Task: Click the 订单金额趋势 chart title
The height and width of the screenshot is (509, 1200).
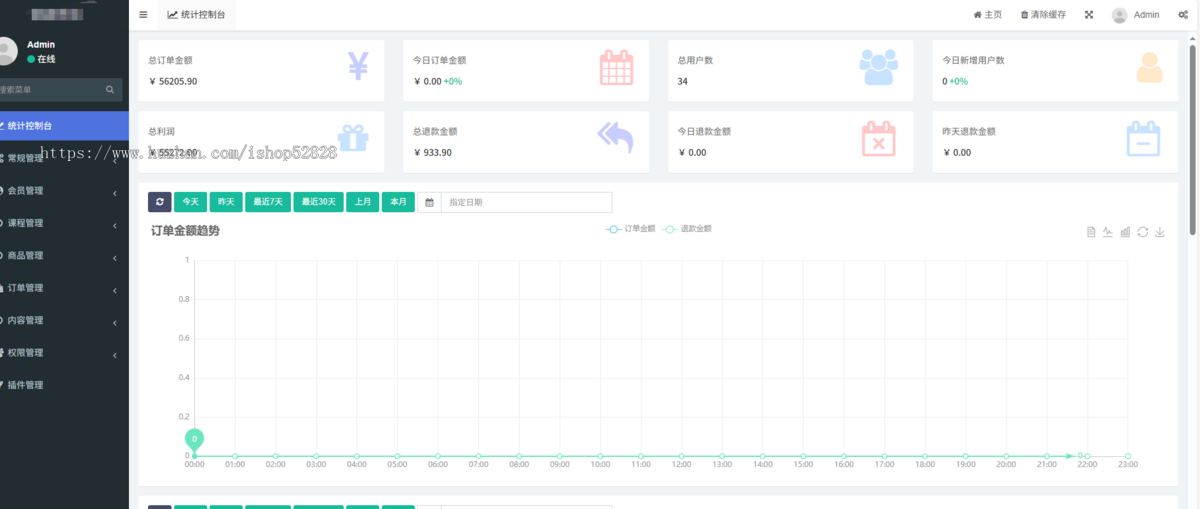Action: coord(185,231)
